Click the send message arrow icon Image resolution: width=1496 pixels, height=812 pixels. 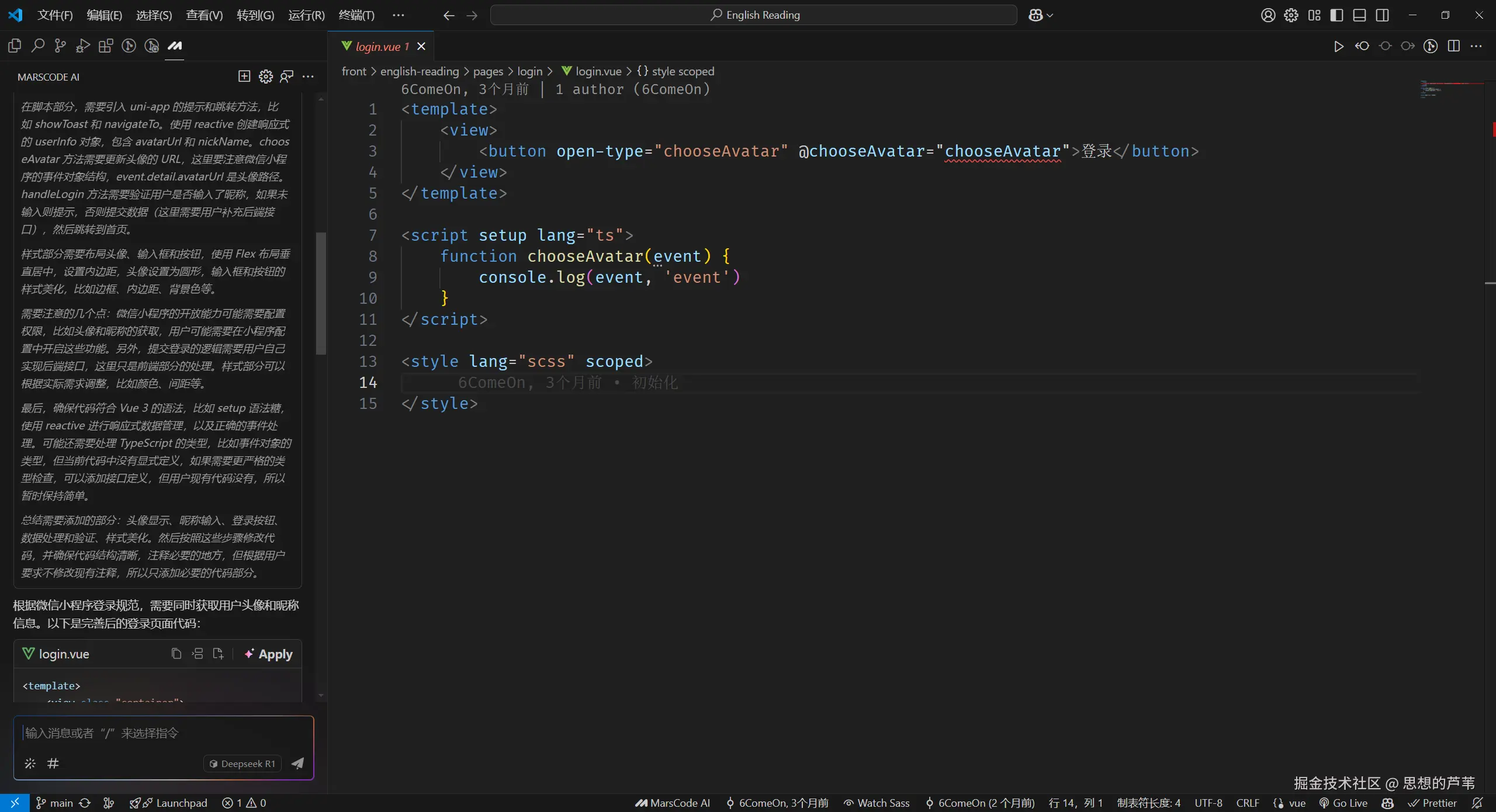point(297,763)
